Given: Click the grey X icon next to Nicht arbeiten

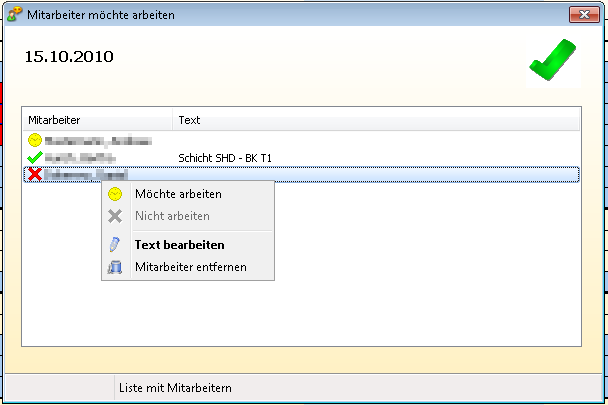Looking at the screenshot, I should [115, 216].
